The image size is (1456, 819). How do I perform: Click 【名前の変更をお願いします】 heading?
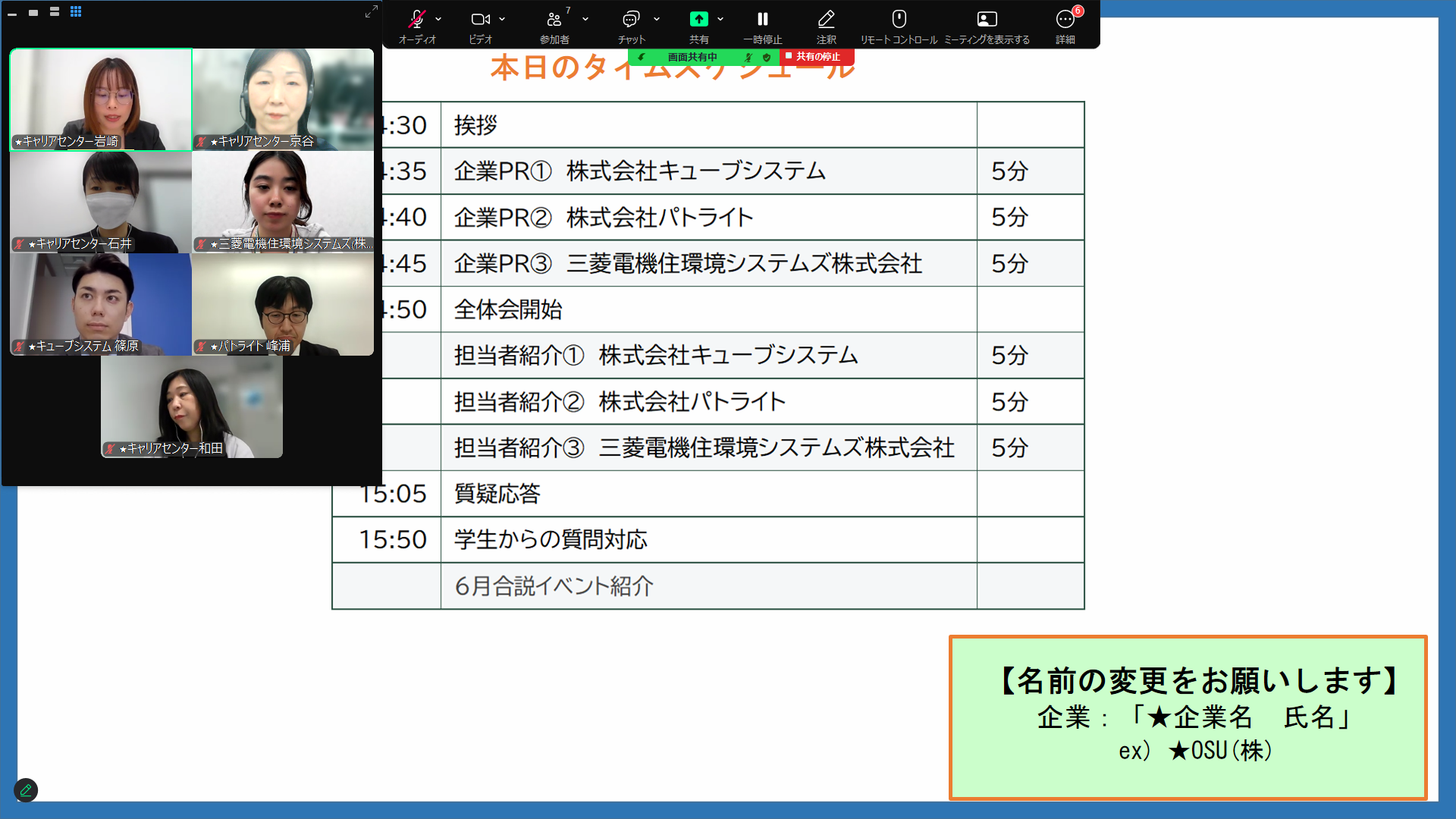pyautogui.click(x=1199, y=680)
